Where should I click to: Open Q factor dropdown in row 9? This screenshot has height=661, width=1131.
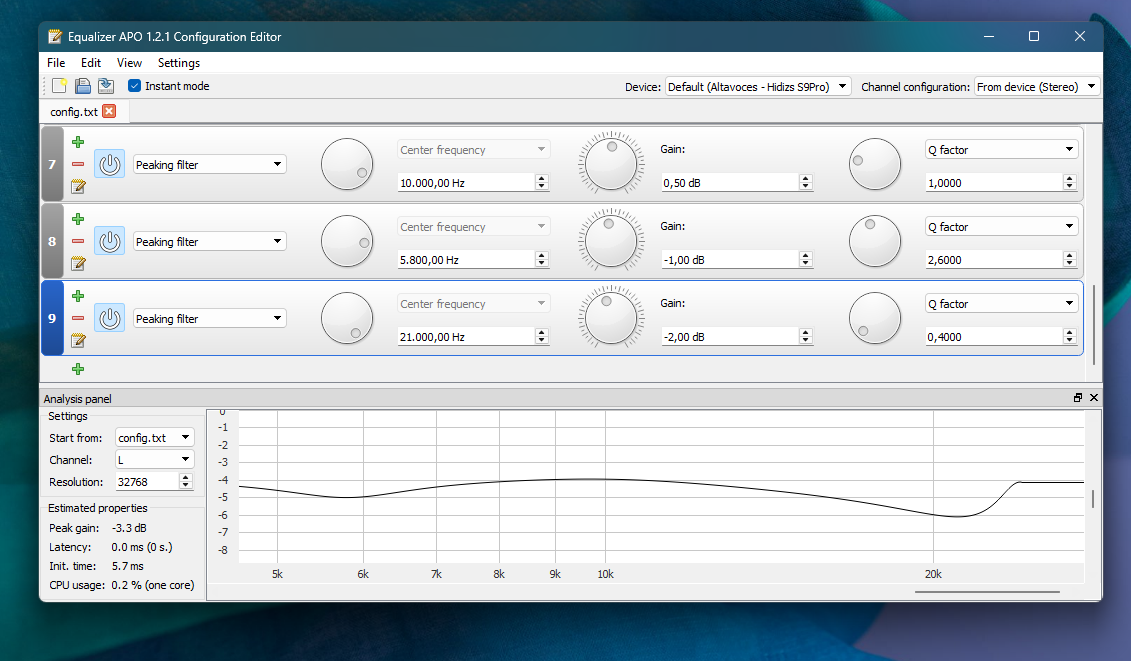(1002, 304)
